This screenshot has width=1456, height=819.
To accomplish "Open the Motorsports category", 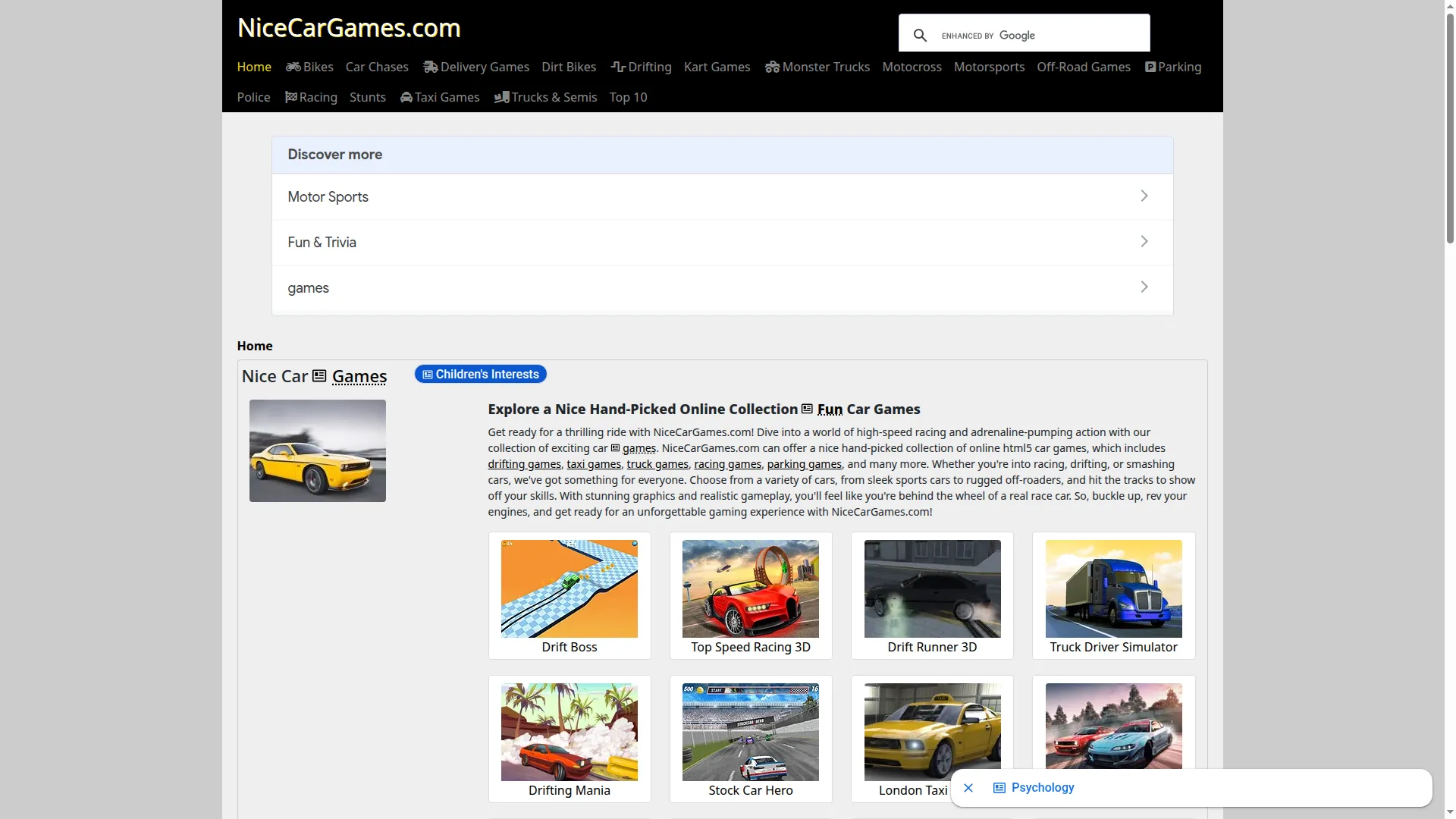I will [x=989, y=67].
